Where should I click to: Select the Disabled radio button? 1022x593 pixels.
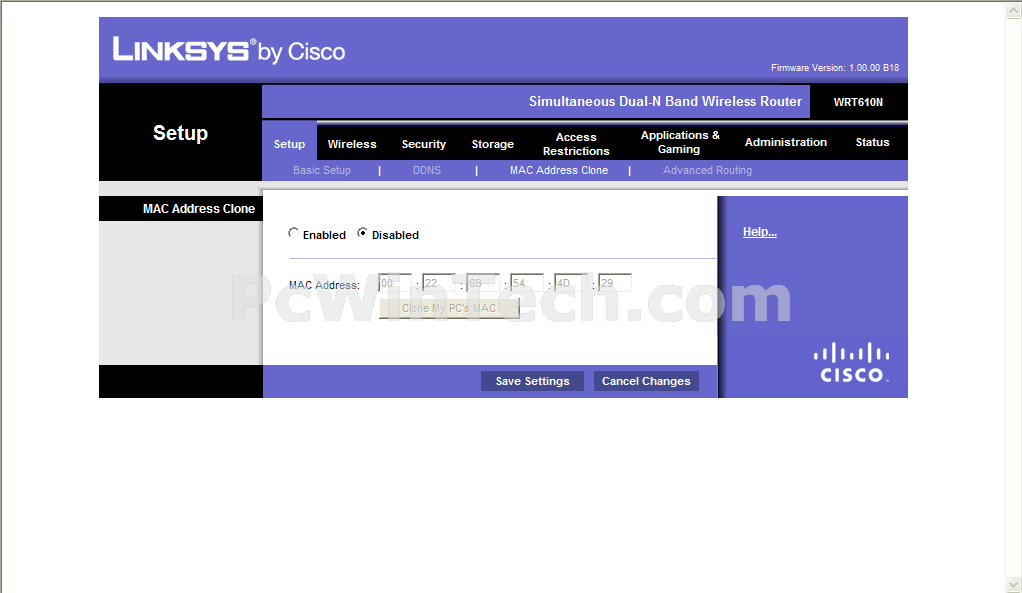click(x=362, y=233)
